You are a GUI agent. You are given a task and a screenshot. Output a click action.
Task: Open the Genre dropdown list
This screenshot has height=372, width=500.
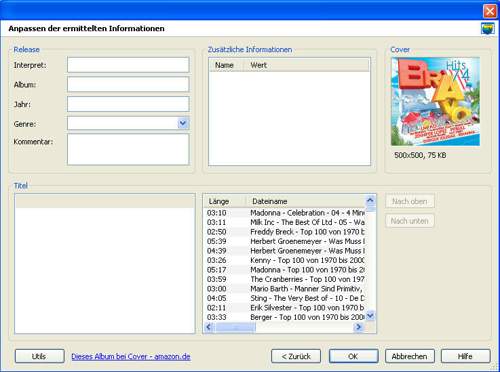(x=183, y=123)
